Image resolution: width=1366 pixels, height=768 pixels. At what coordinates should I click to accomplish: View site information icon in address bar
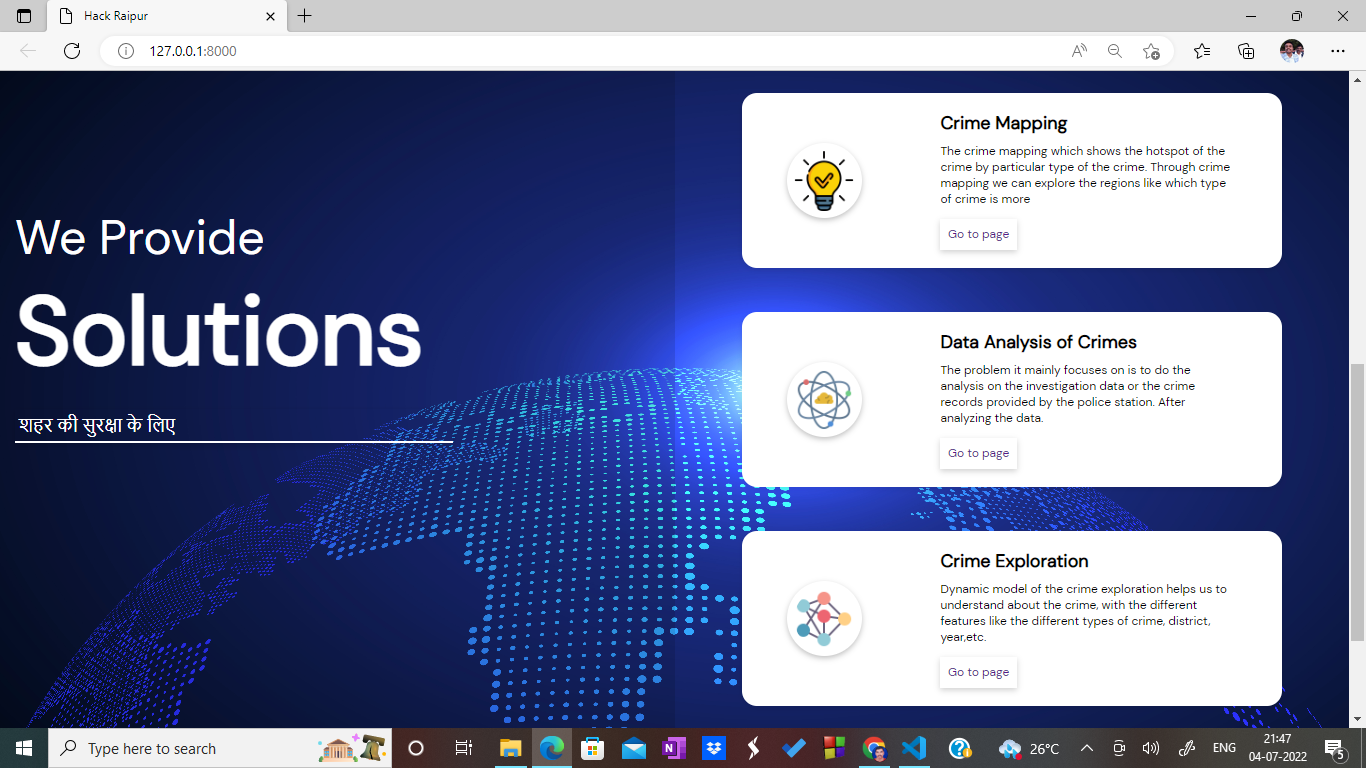click(126, 51)
